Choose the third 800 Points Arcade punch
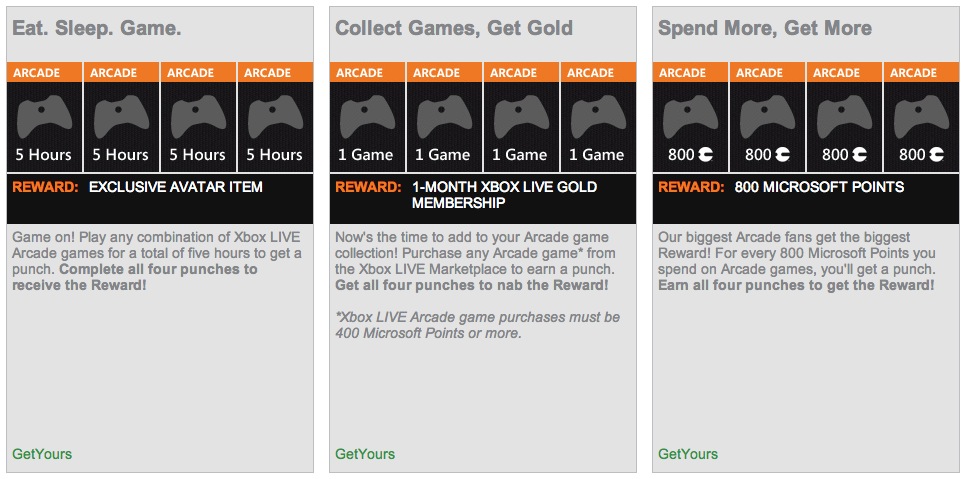 click(844, 117)
